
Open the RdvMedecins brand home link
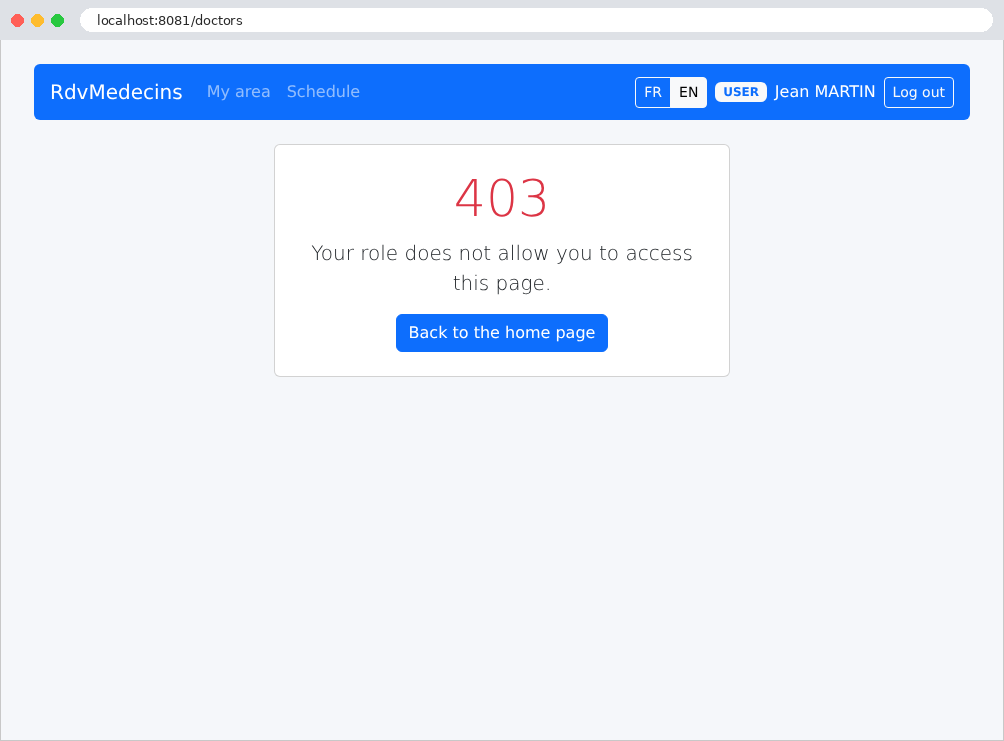pos(117,92)
